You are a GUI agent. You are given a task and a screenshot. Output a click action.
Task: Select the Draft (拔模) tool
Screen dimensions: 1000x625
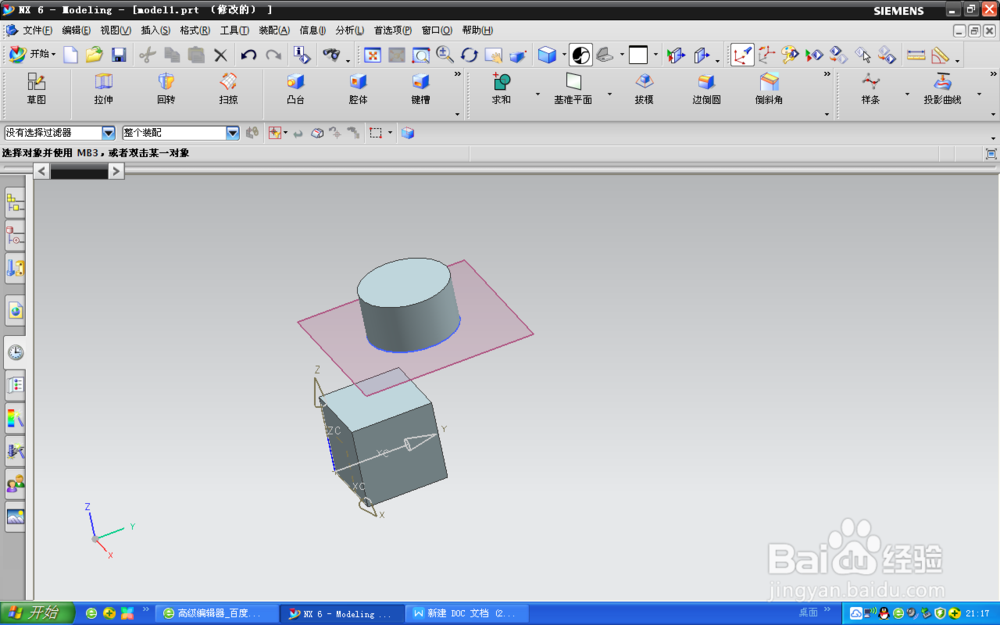tap(644, 88)
